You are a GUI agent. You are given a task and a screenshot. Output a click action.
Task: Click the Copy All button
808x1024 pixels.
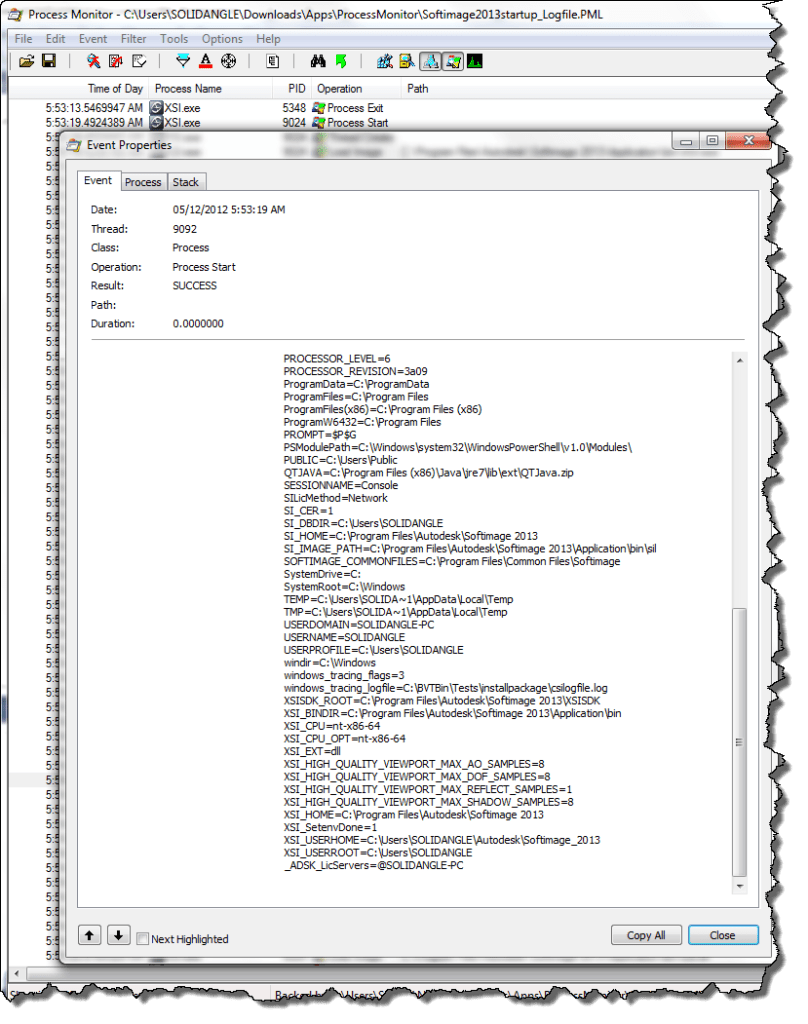click(x=645, y=936)
